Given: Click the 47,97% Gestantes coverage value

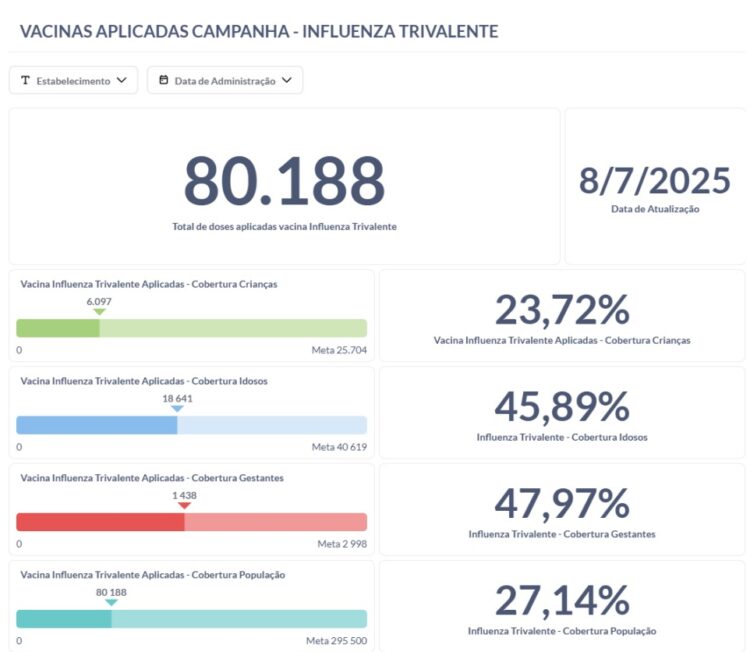Looking at the screenshot, I should pos(562,504).
